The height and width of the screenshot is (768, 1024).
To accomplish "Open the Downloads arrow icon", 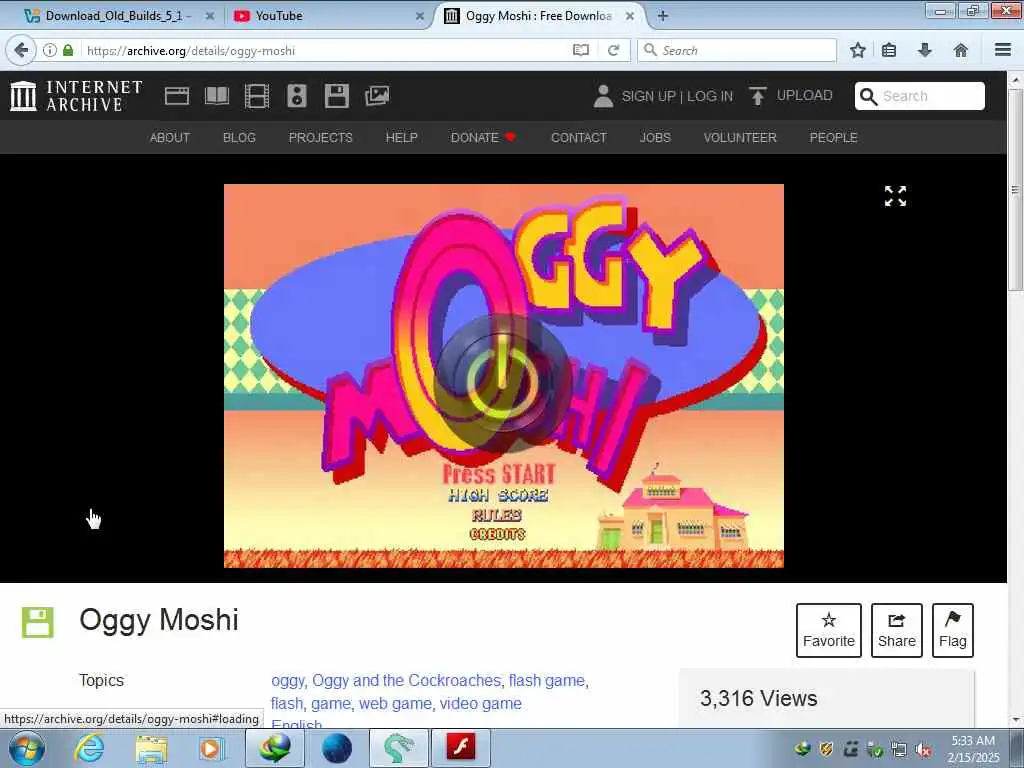I will click(925, 50).
